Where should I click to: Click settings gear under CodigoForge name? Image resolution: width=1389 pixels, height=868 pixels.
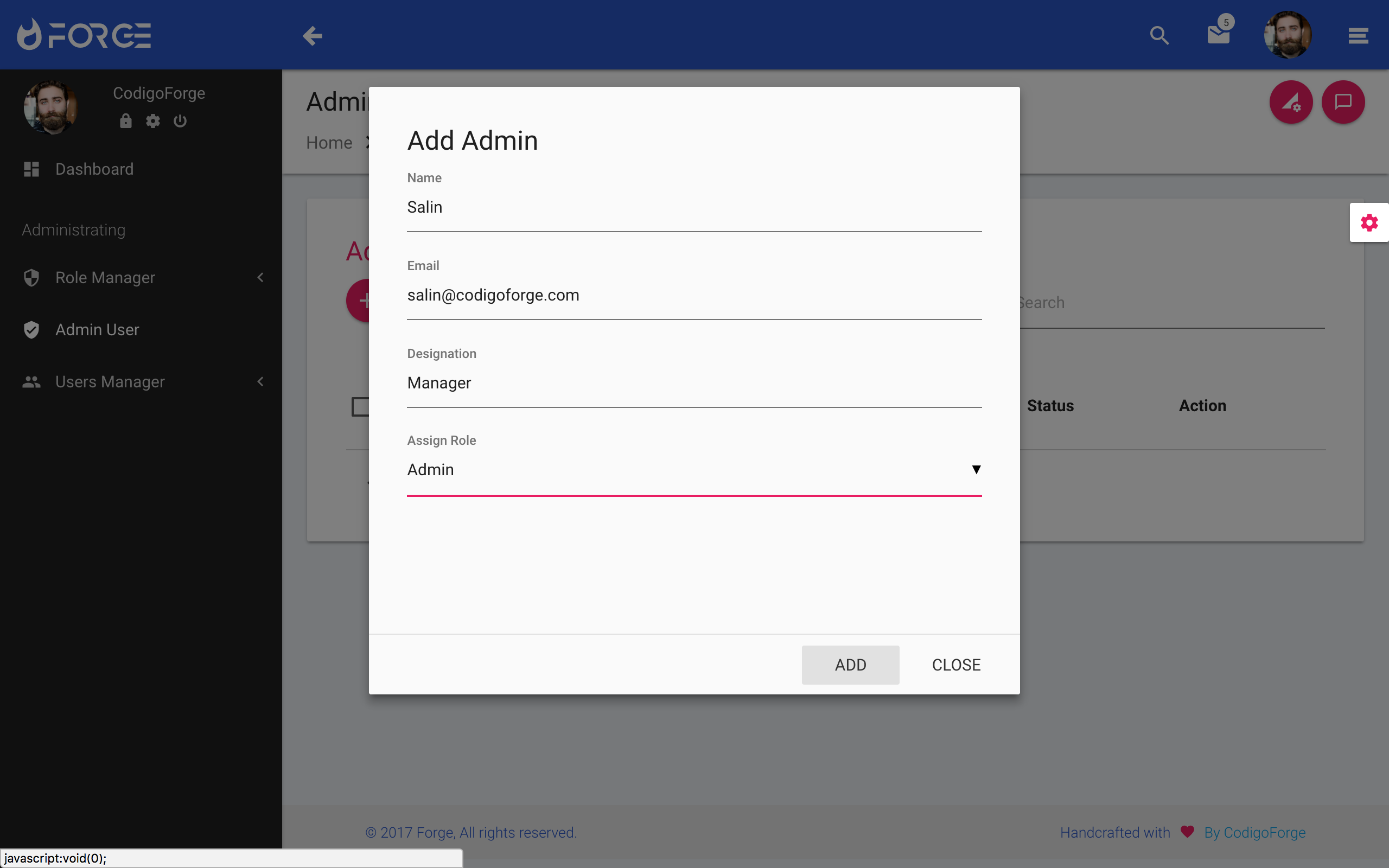(152, 120)
